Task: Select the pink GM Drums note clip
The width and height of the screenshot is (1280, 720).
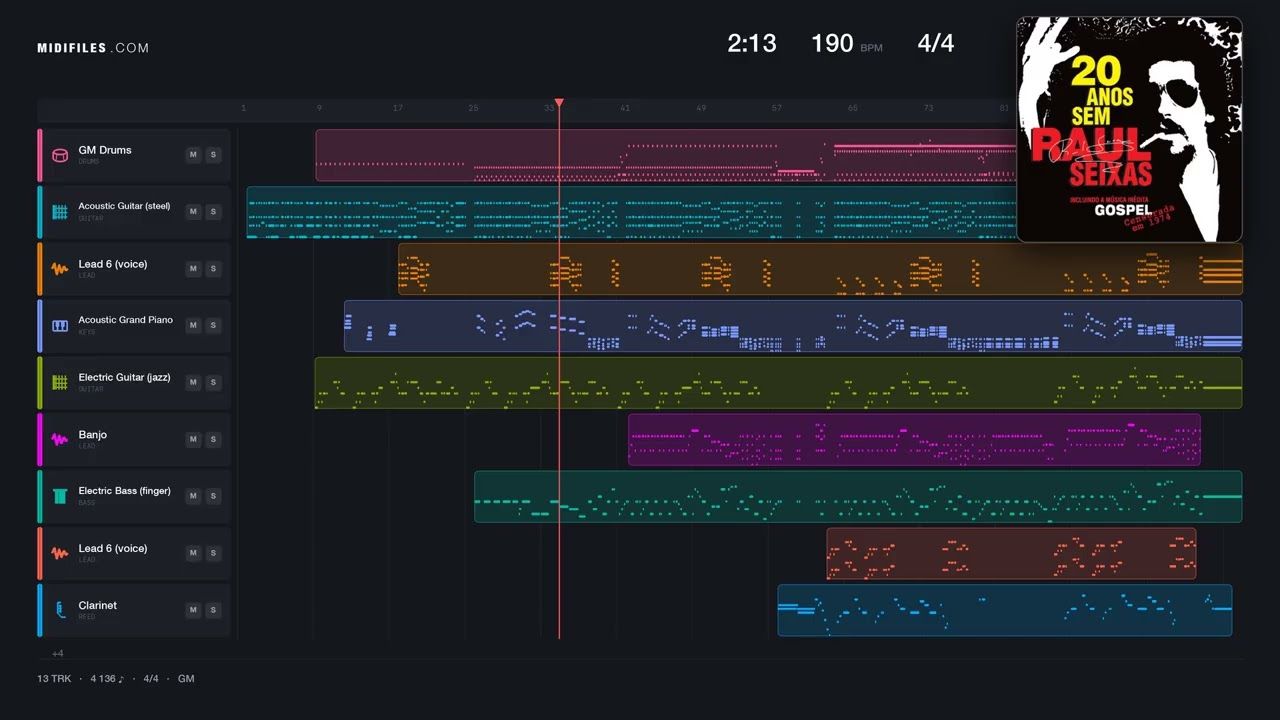Action: click(x=665, y=155)
